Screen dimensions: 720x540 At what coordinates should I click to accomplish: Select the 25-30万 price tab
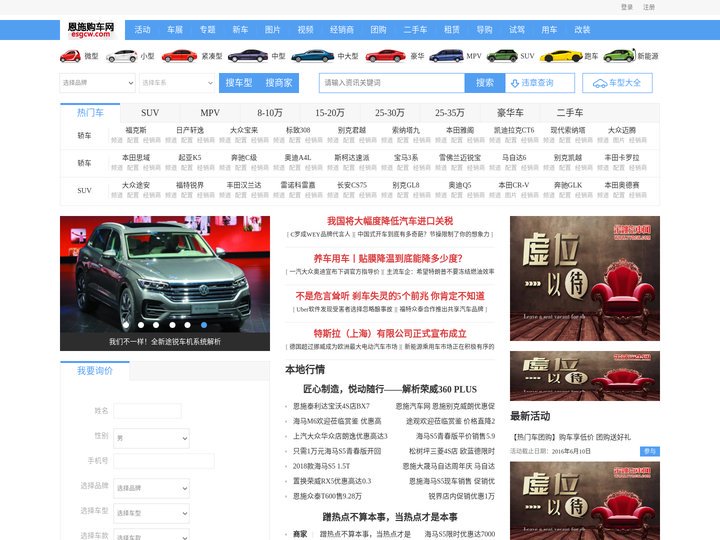390,113
